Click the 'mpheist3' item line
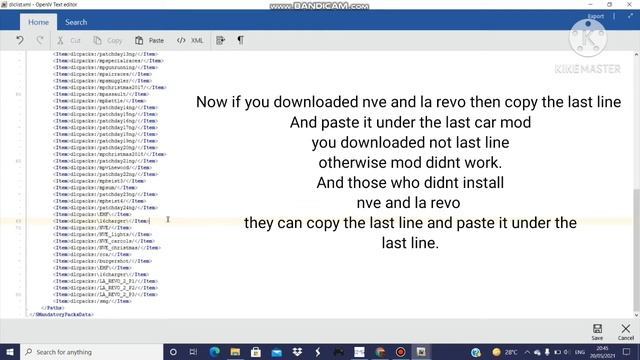Viewport: 640px width, 360px height. (x=99, y=181)
